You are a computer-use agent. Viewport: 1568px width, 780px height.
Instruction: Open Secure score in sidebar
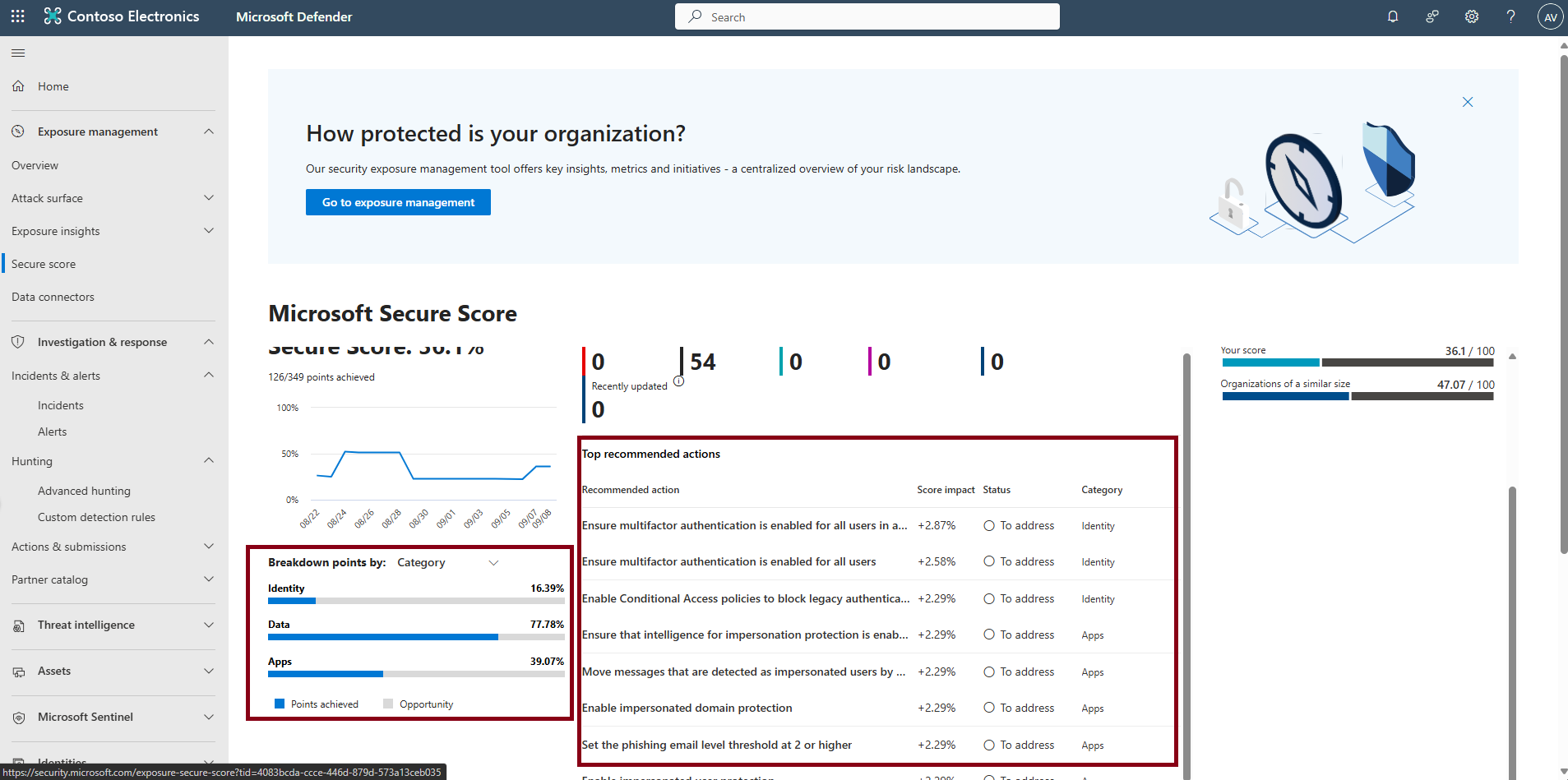[44, 264]
